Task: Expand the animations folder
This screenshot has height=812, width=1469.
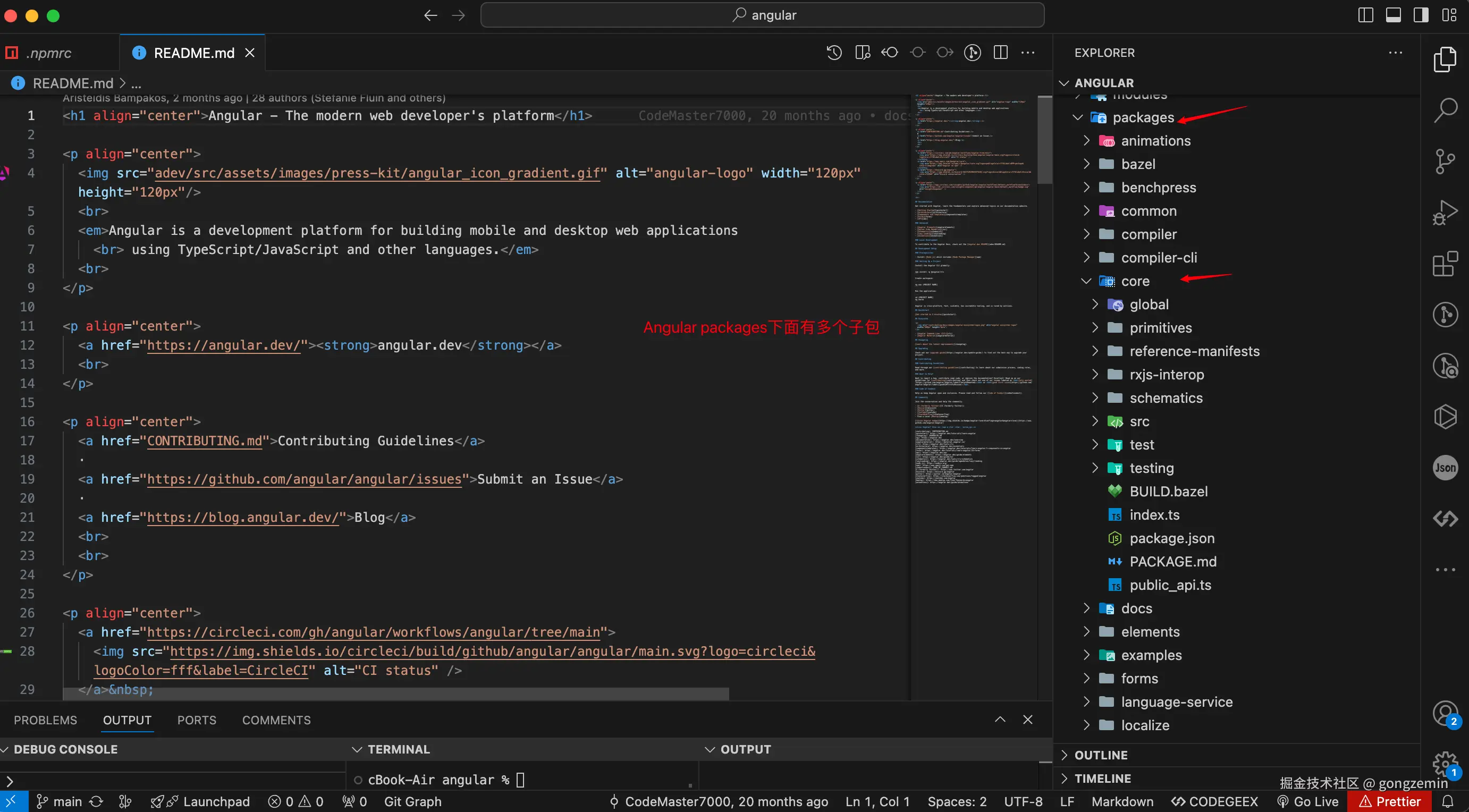Action: (1155, 141)
